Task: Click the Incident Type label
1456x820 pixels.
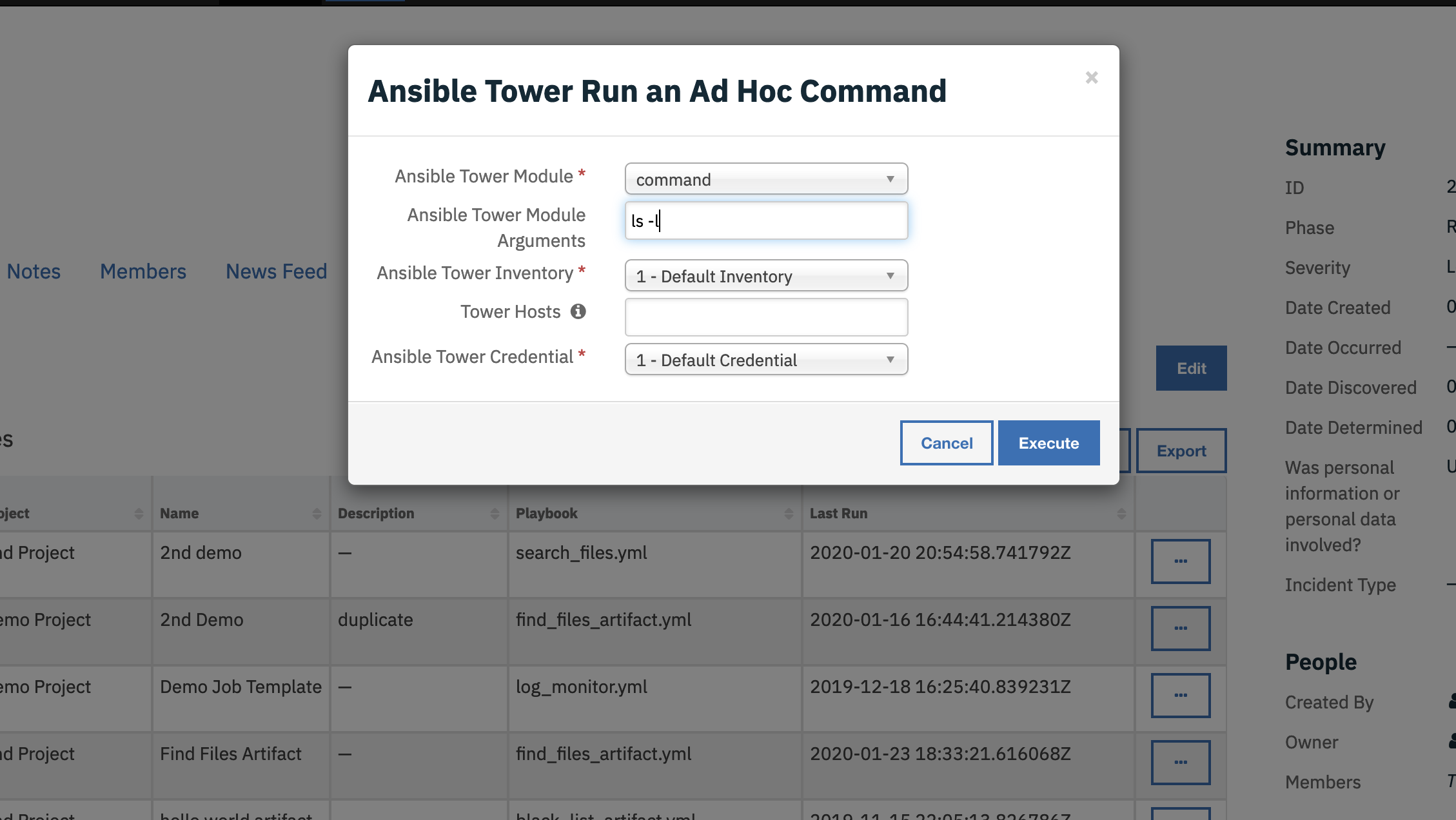Action: pyautogui.click(x=1340, y=585)
